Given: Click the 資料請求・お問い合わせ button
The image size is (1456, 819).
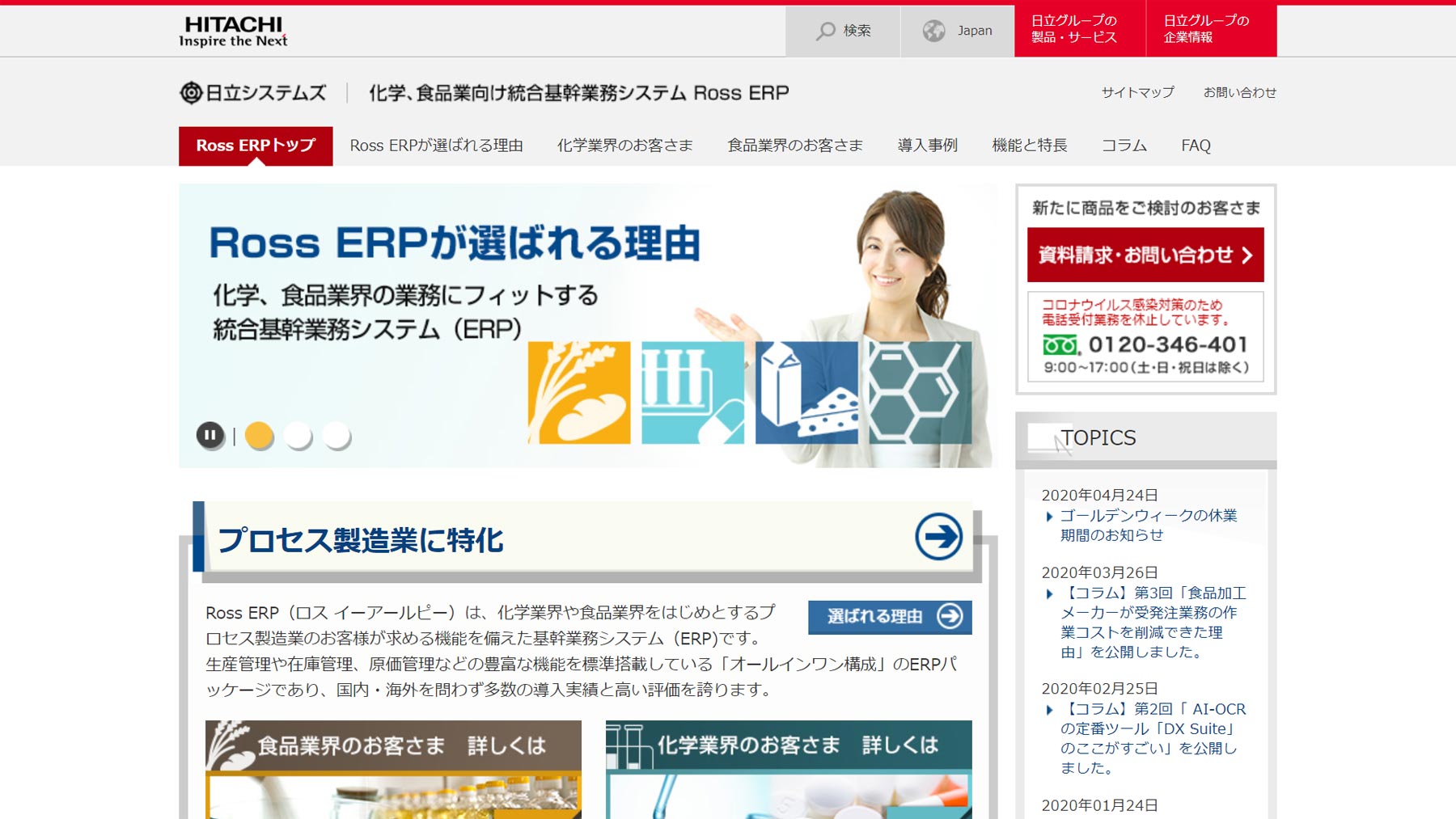Looking at the screenshot, I should click(1143, 254).
